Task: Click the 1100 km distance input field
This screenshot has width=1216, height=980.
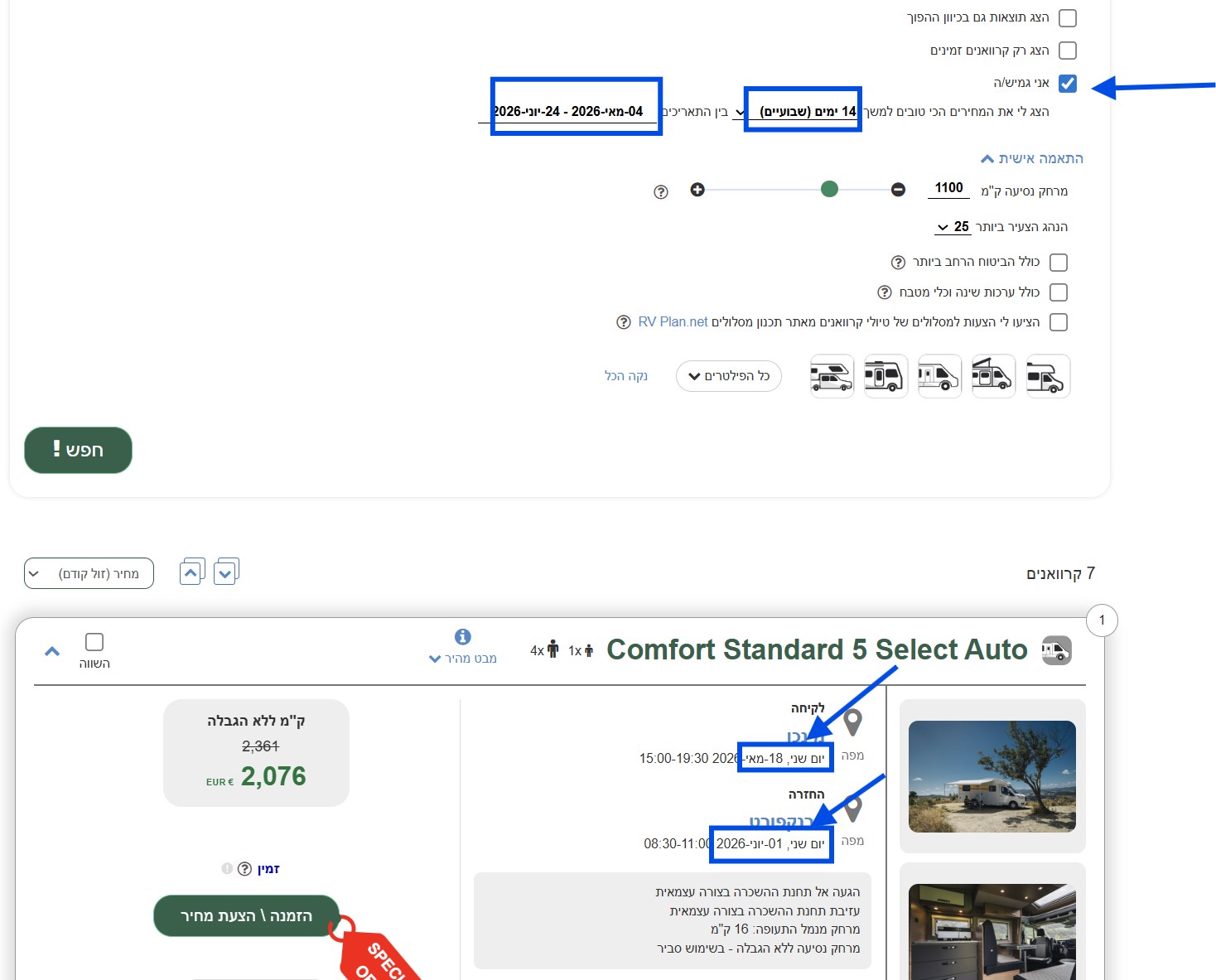Action: point(948,188)
